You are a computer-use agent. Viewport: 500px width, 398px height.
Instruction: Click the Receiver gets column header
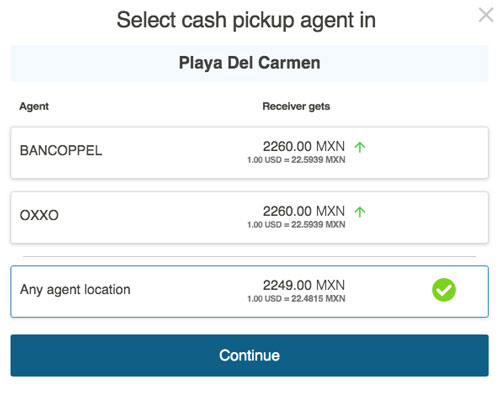[296, 106]
